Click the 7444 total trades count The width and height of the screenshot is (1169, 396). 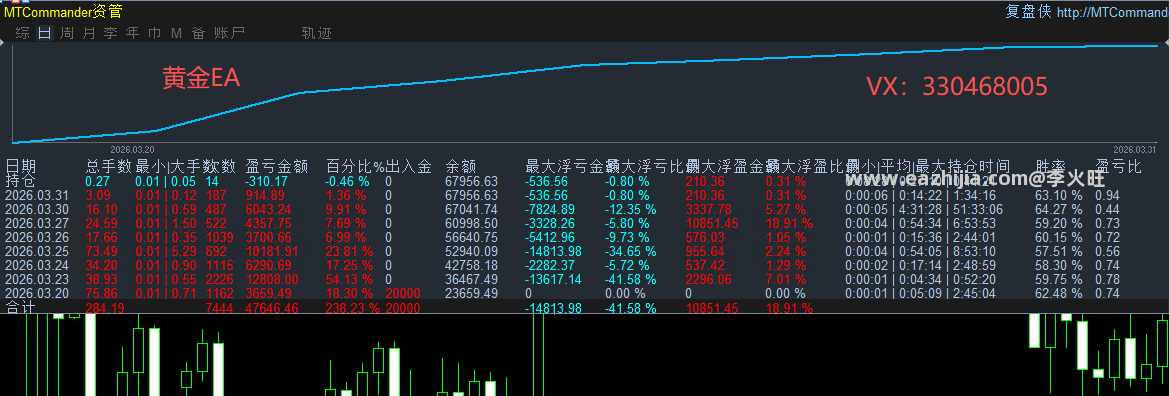219,307
